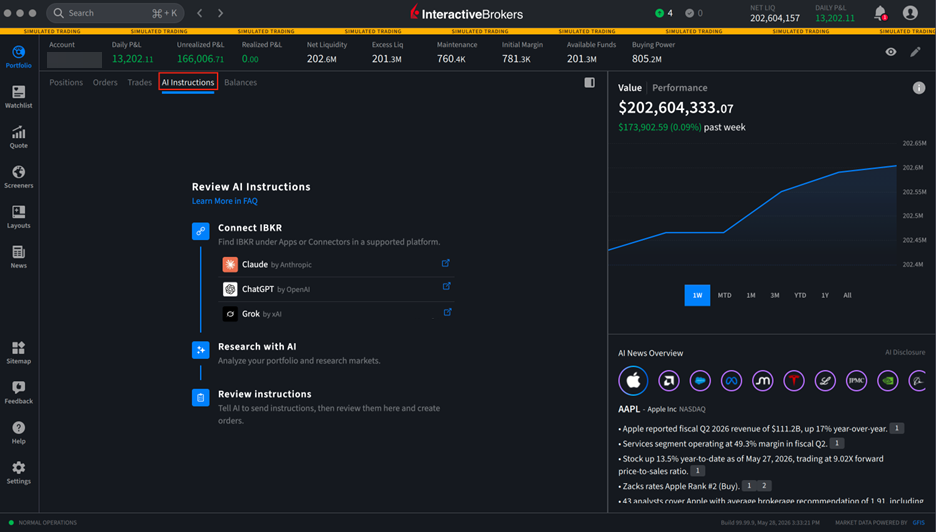
Task: Select the 3M chart range
Action: pos(775,295)
